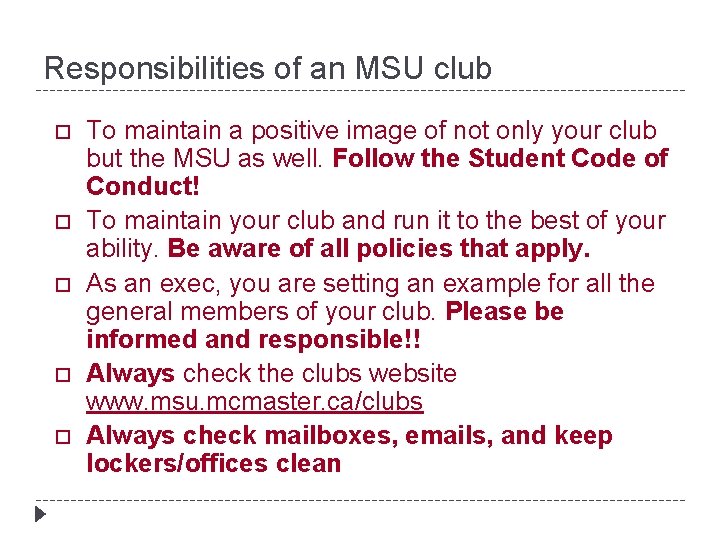Click the square bullet beside 'To maintain your club'
This screenshot has height=540, width=720.
tap(59, 220)
